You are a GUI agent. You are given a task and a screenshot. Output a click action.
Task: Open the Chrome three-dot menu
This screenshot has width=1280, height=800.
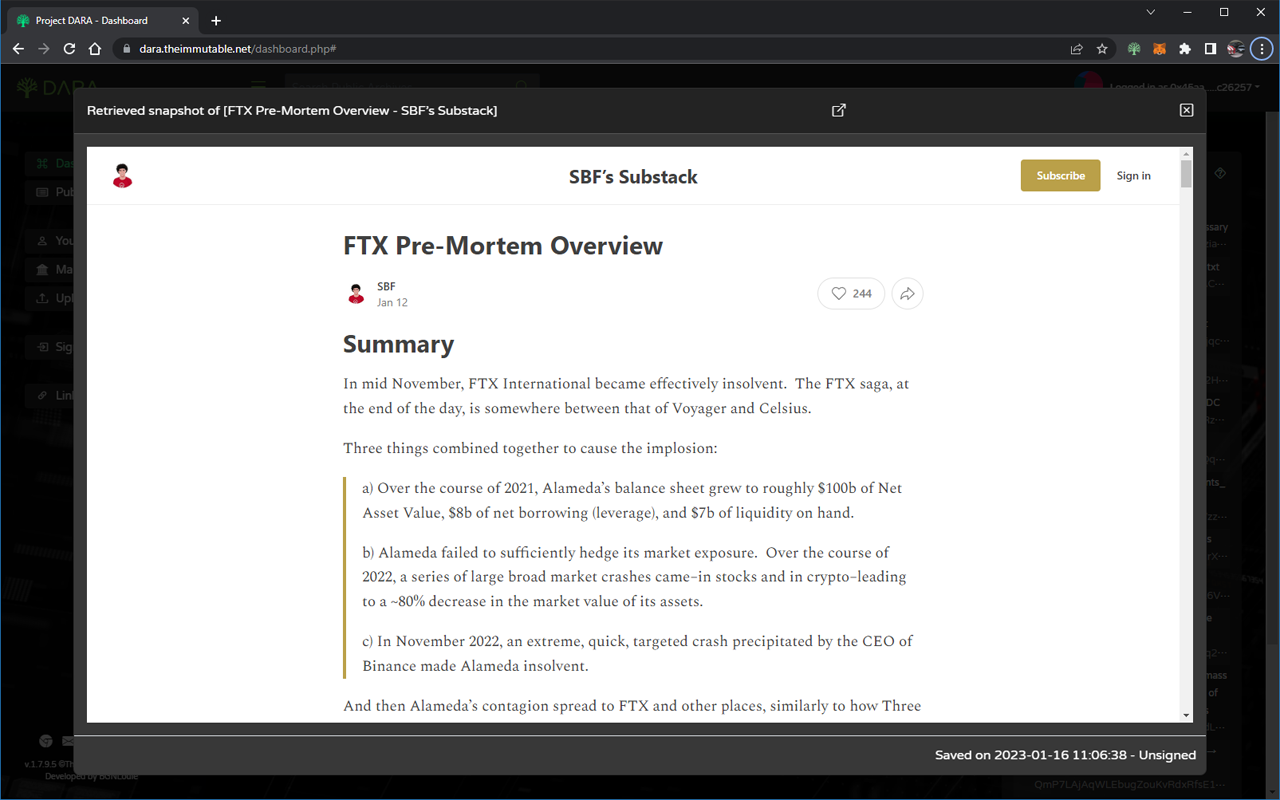tap(1262, 49)
